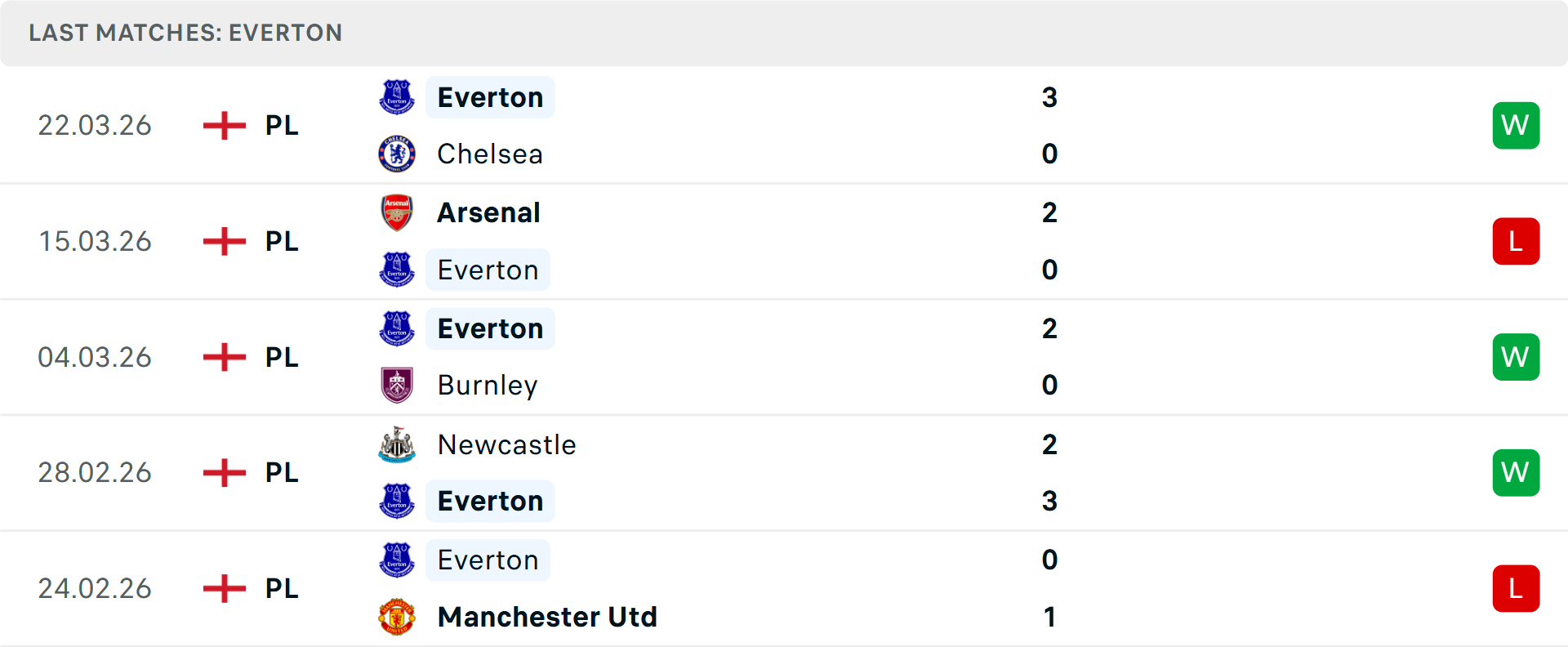Toggle the red L badge for the Arsenal match
The height and width of the screenshot is (647, 1568).
tap(1517, 241)
